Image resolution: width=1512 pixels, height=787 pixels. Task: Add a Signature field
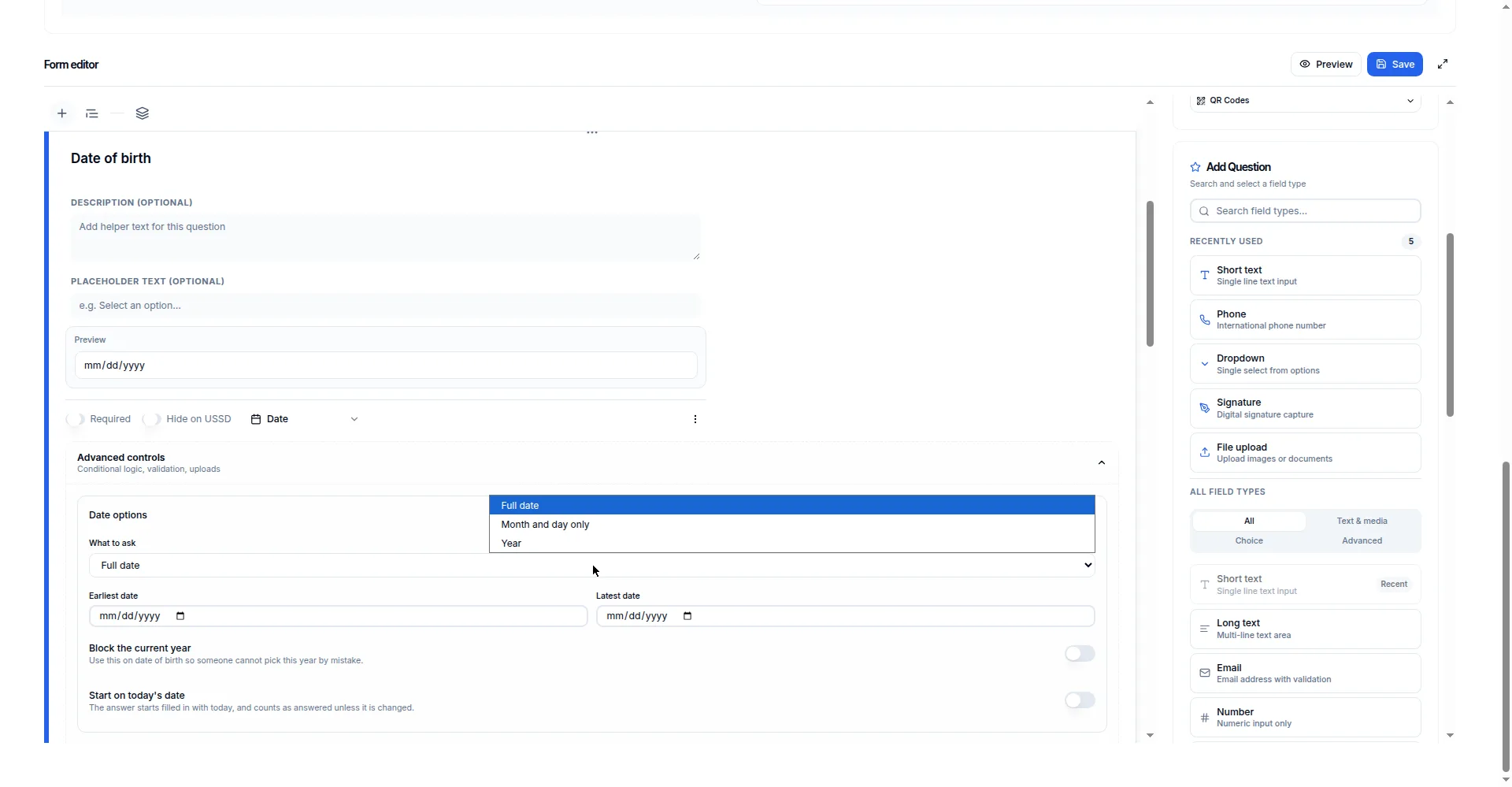pyautogui.click(x=1306, y=408)
